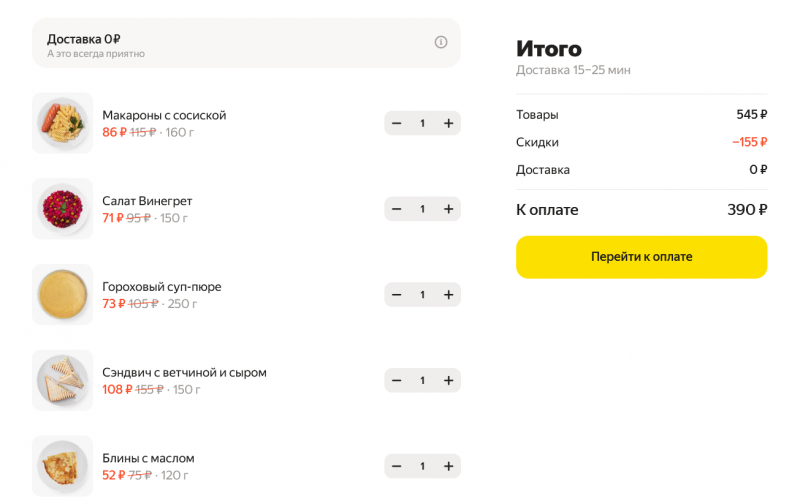Add one more Блины с маслом
800x504 pixels.
pos(449,466)
